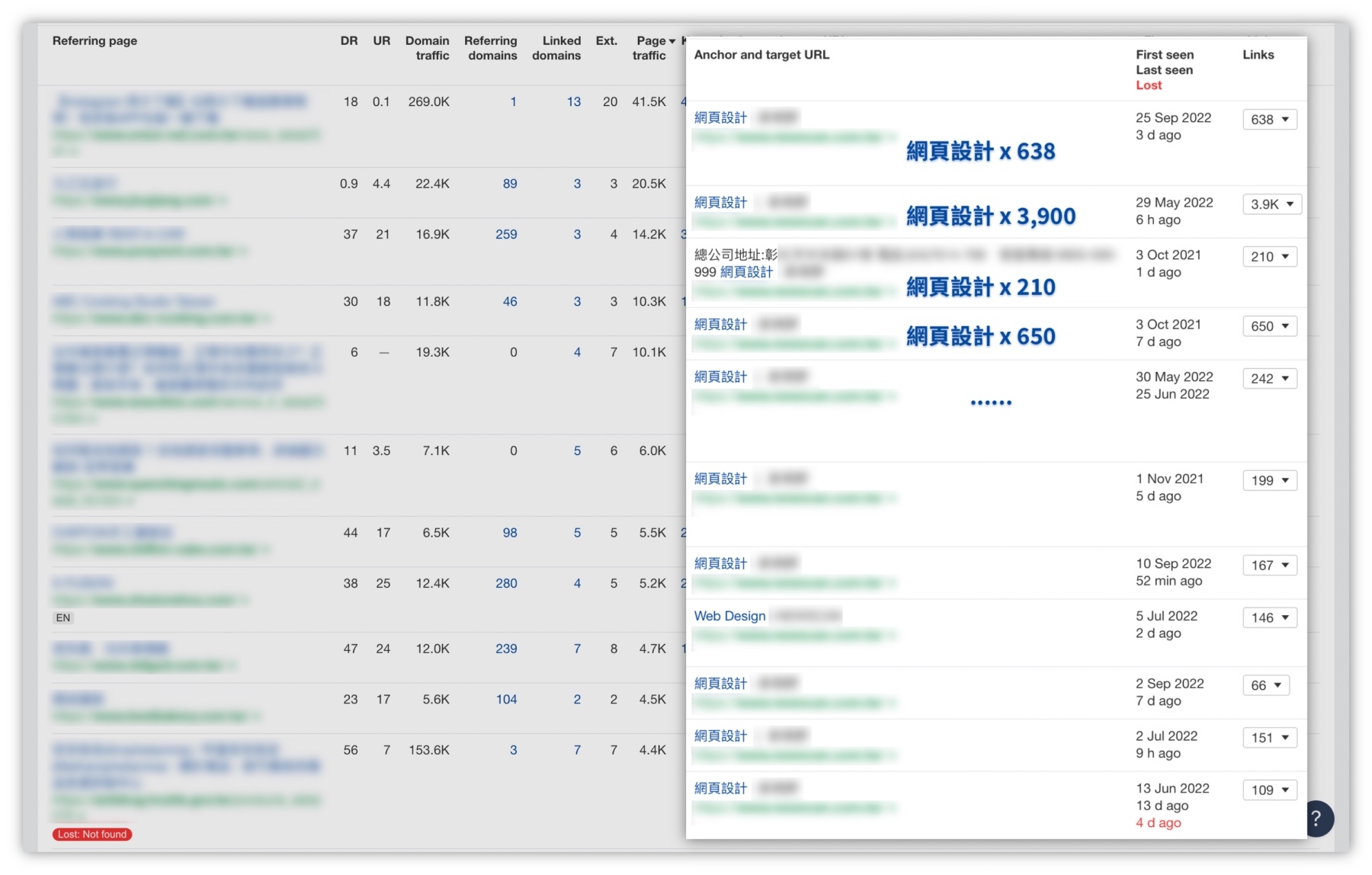
Task: Open the 650 links dropdown
Action: coord(1269,326)
